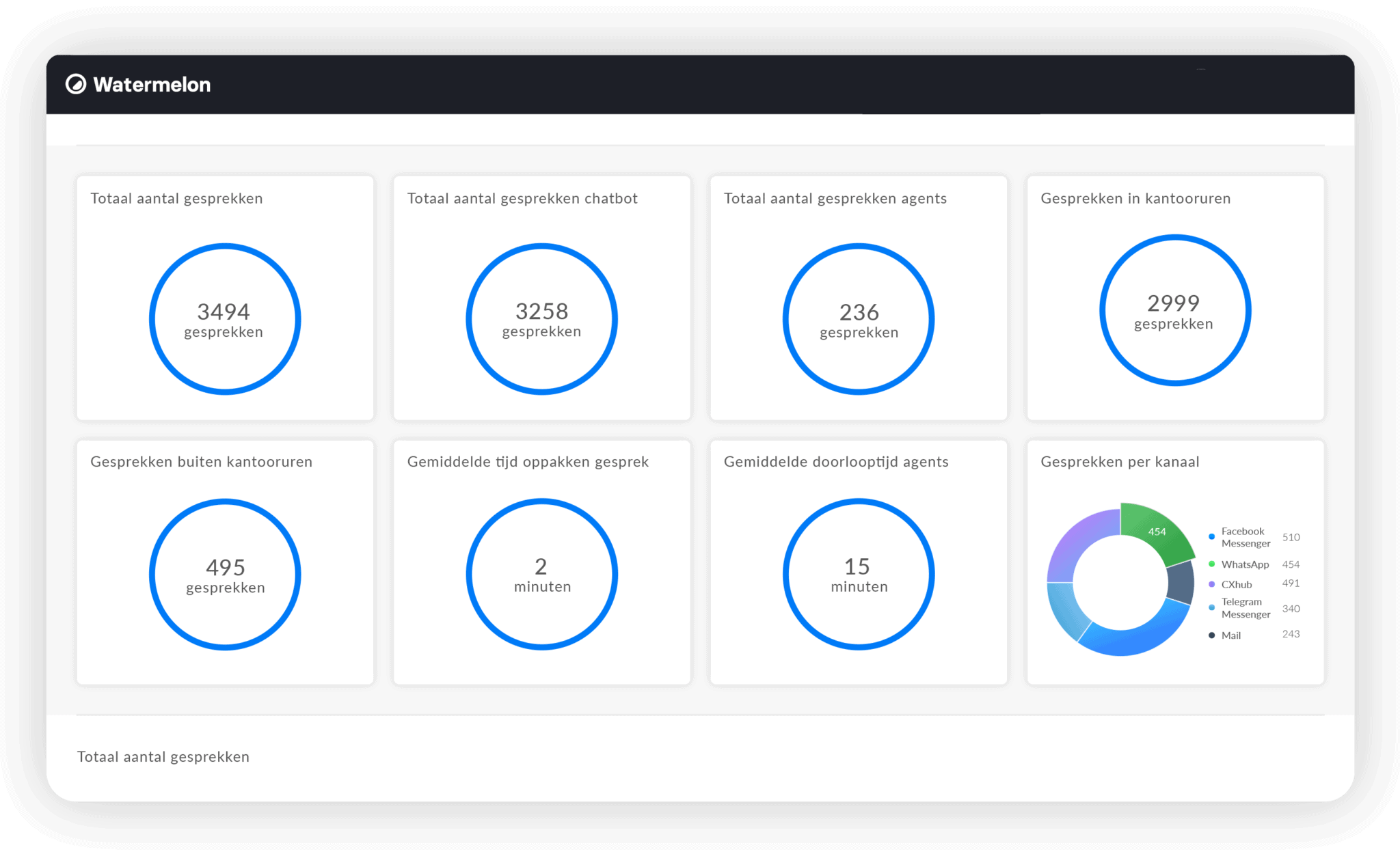Click the 340 value beside Telegram Messenger

(x=1291, y=609)
